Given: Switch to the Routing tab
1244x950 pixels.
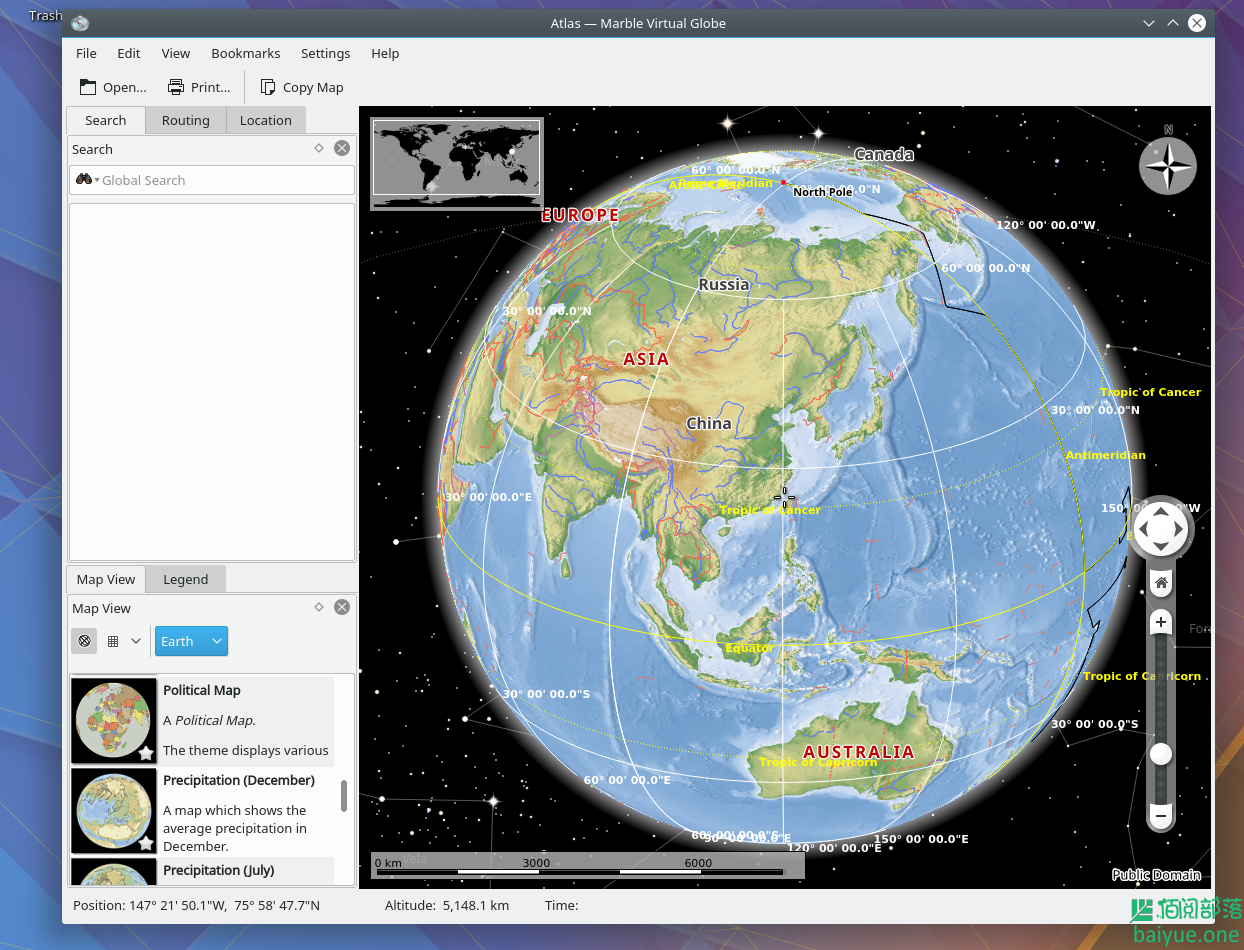Looking at the screenshot, I should coord(186,120).
